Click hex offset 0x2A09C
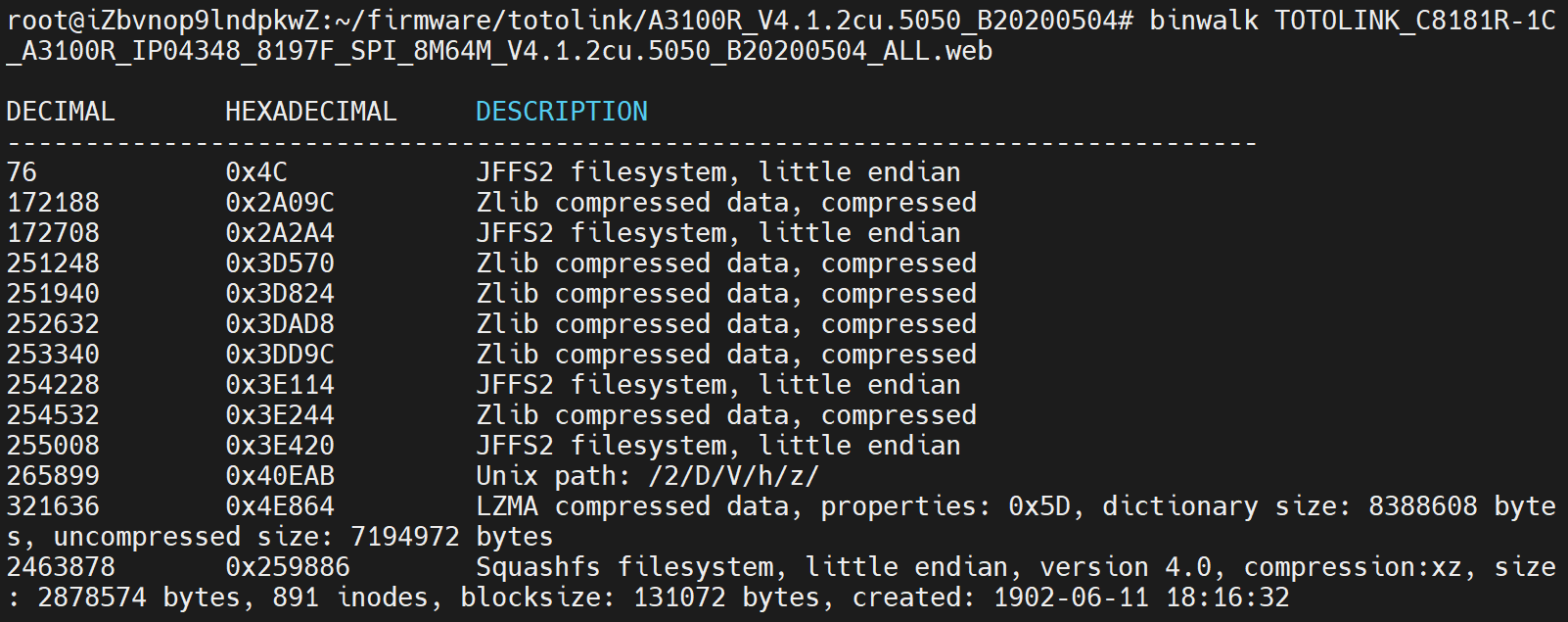The width and height of the screenshot is (1568, 622). pos(280,203)
